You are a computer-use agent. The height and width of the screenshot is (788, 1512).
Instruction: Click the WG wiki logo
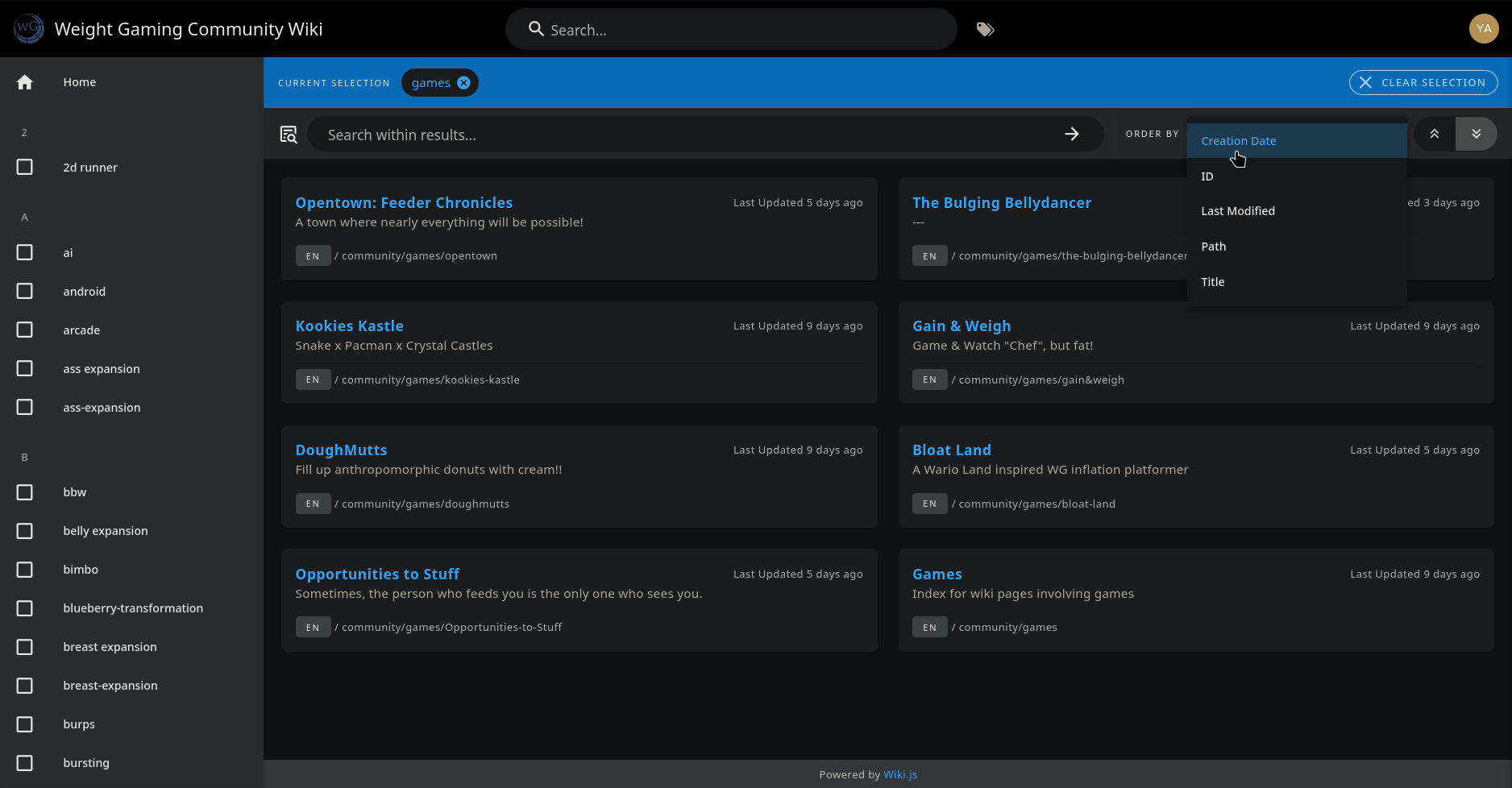[28, 29]
